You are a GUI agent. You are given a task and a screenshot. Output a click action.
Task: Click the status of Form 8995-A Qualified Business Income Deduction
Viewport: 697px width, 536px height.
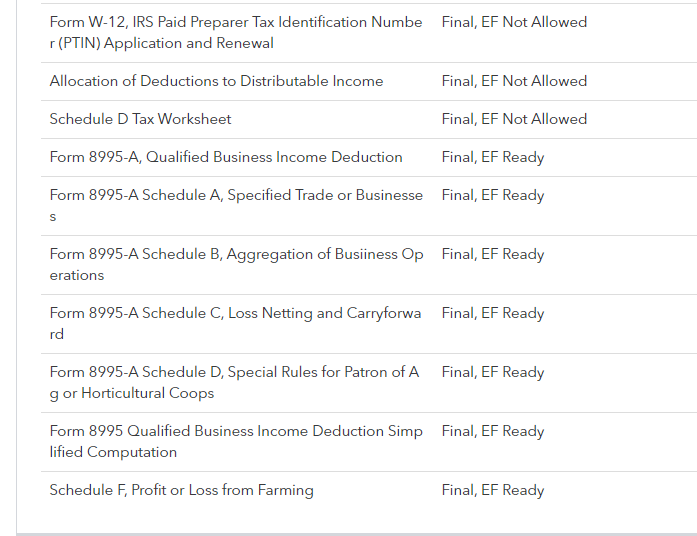pos(493,157)
